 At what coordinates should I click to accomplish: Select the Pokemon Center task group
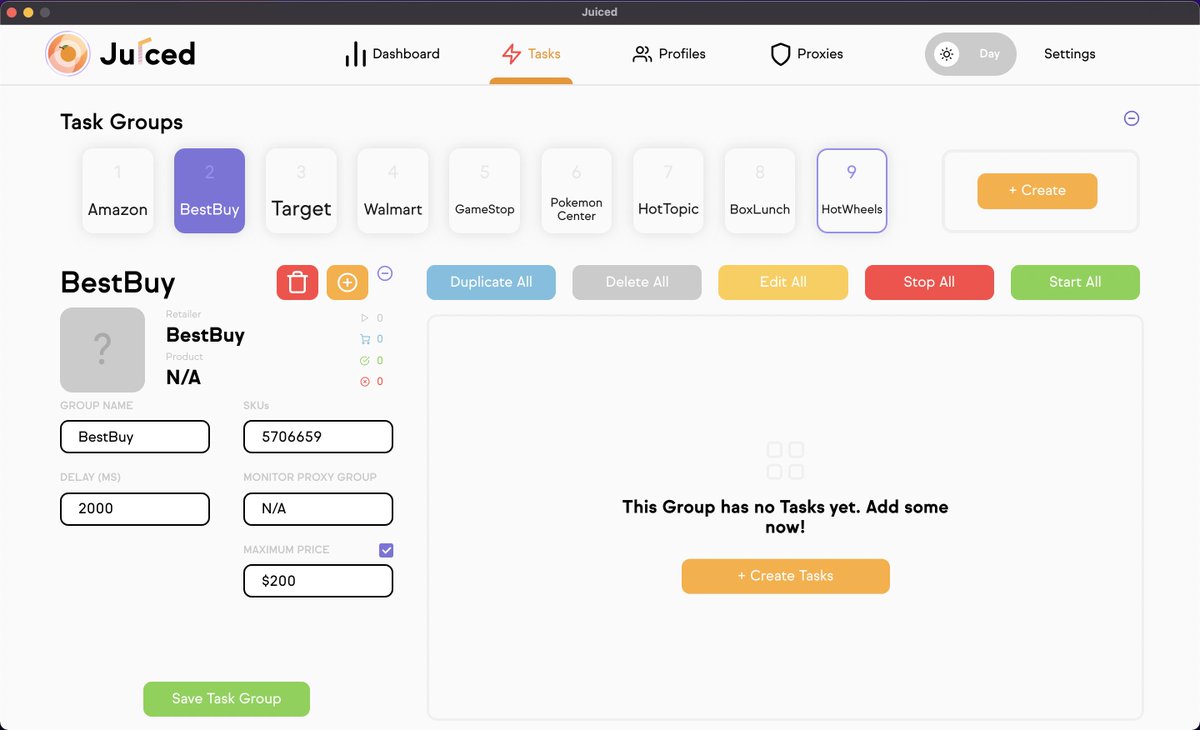tap(576, 191)
